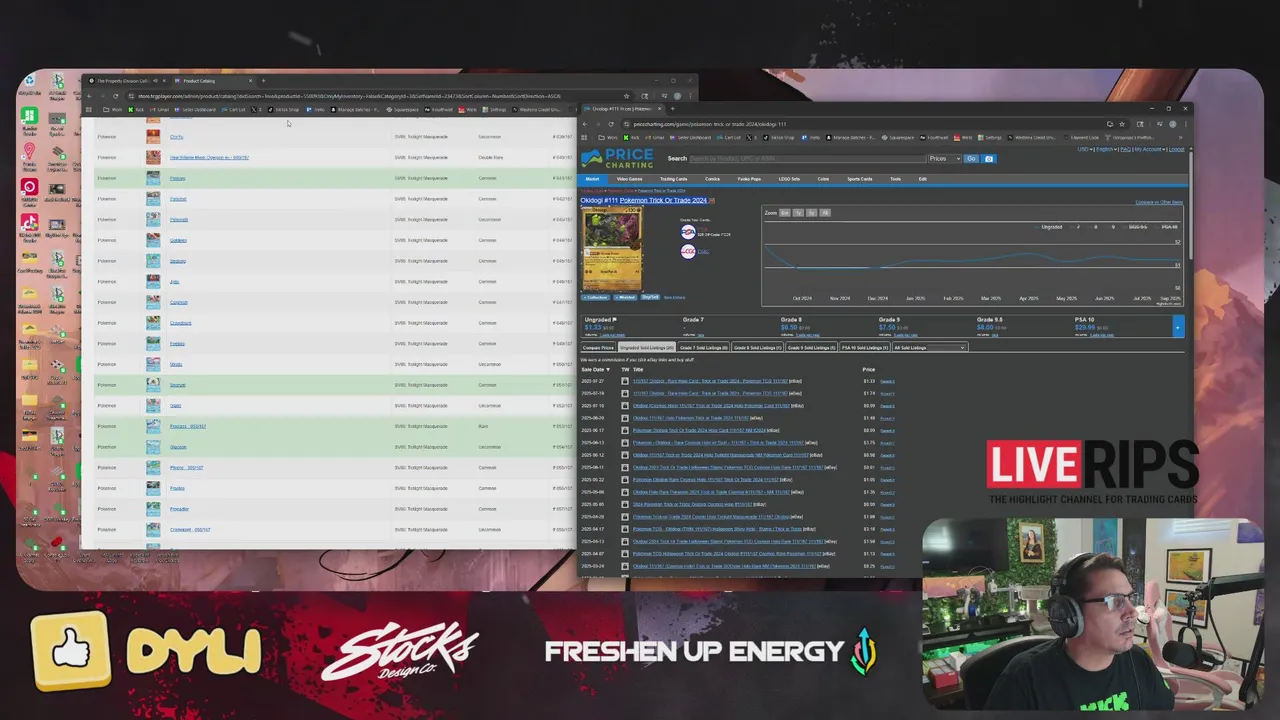Open the Work bookmarks folder in PriceCharting window
Screen dimensions: 1280x720
pos(607,137)
